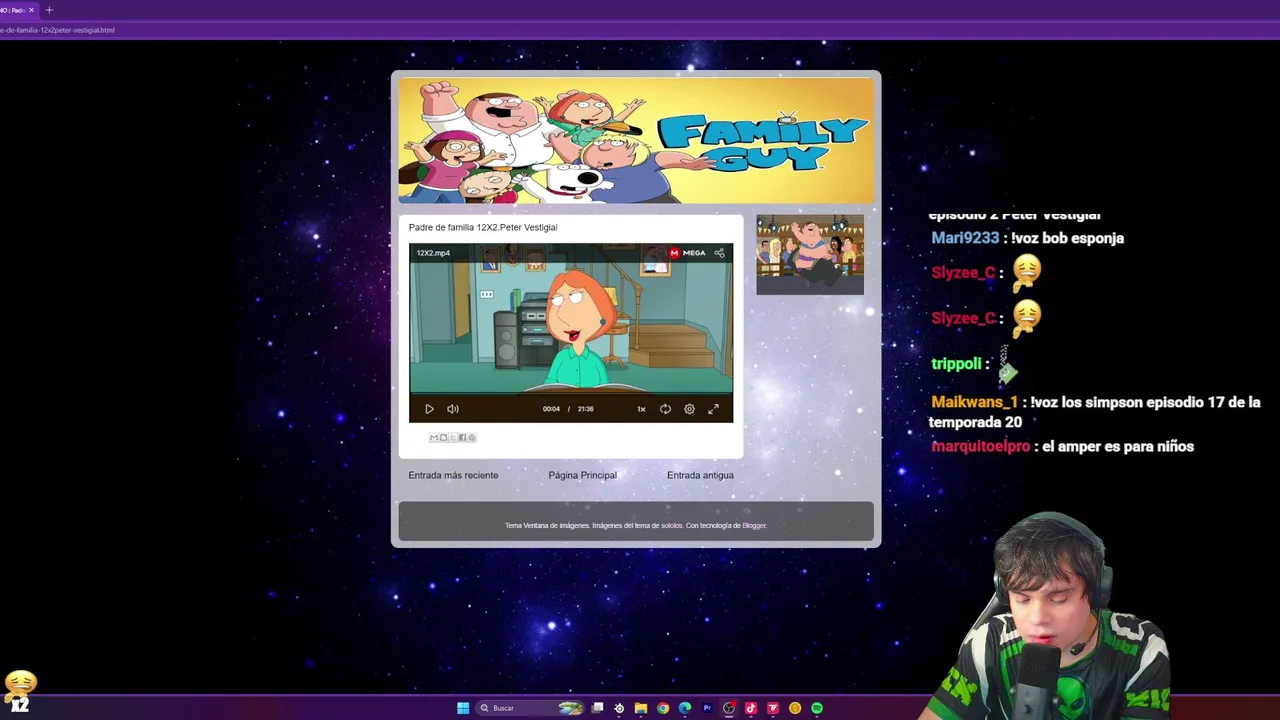The image size is (1280, 720).
Task: Open Microsoft Edge from the taskbar
Action: click(x=685, y=708)
